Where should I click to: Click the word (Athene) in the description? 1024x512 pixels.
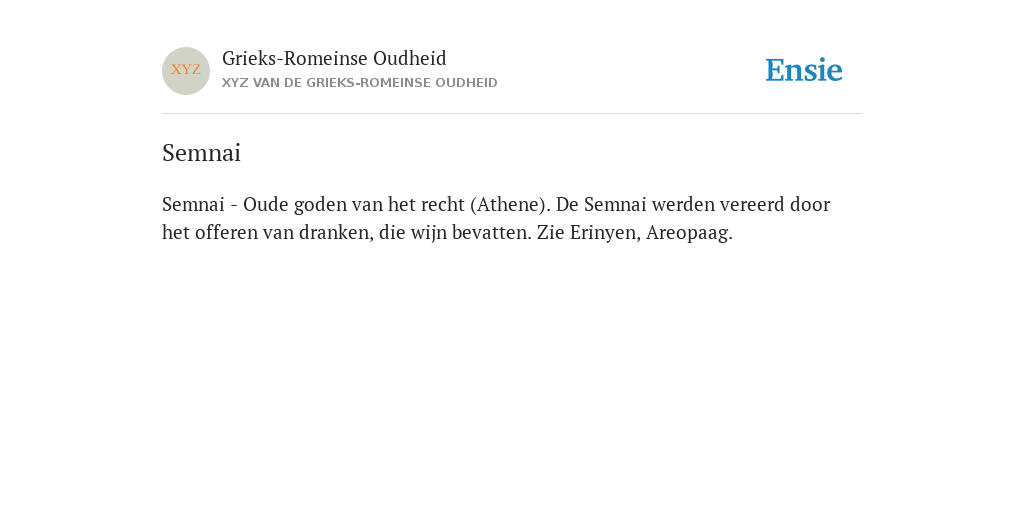510,204
